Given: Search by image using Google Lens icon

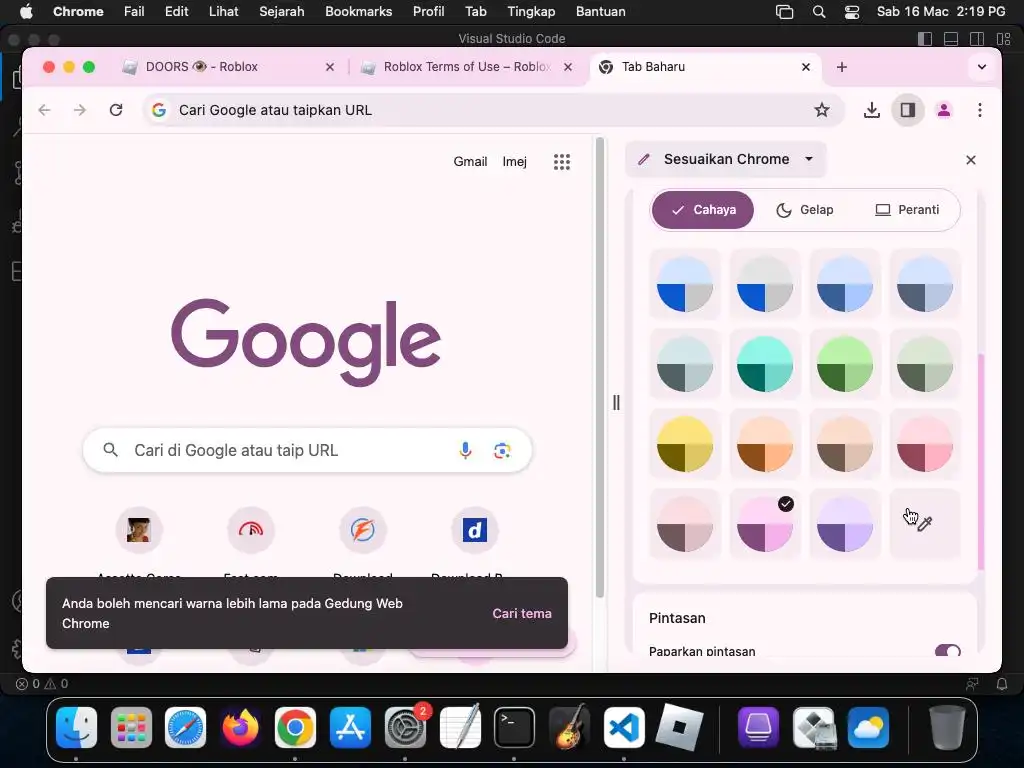Looking at the screenshot, I should (502, 450).
